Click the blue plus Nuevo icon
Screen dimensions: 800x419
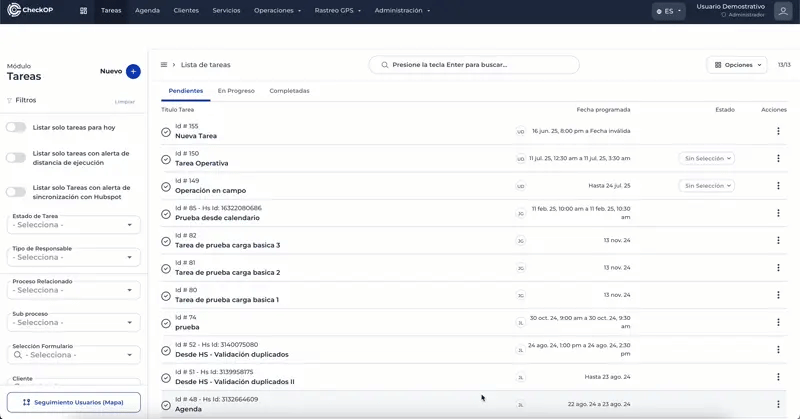pos(133,72)
